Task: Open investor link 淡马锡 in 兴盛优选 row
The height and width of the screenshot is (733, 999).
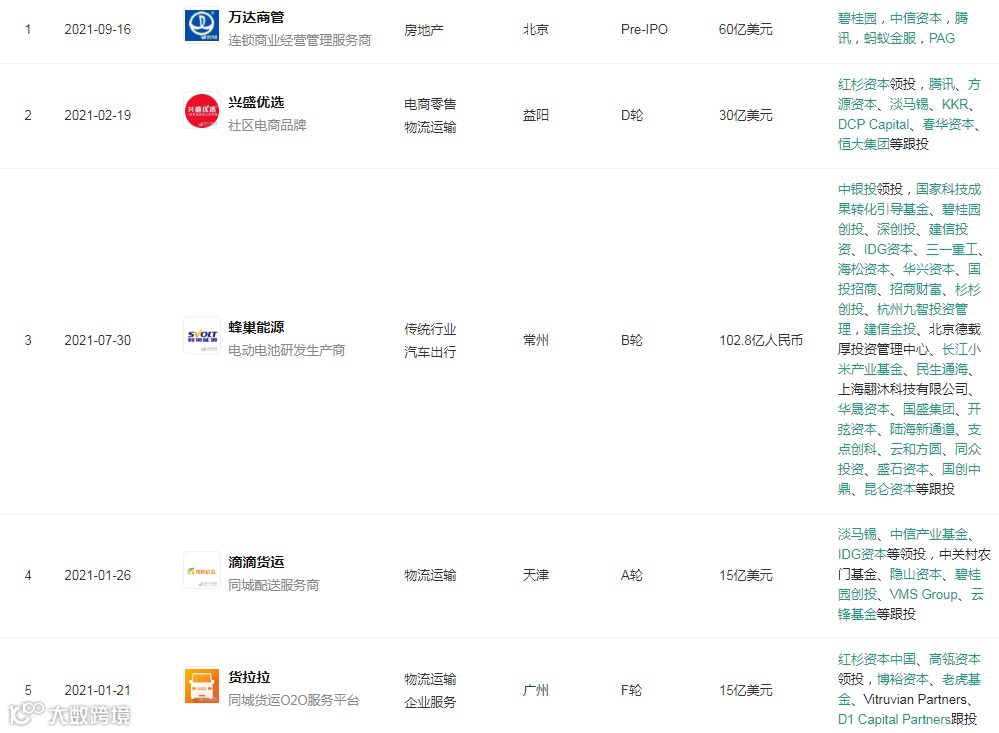Action: coord(909,104)
